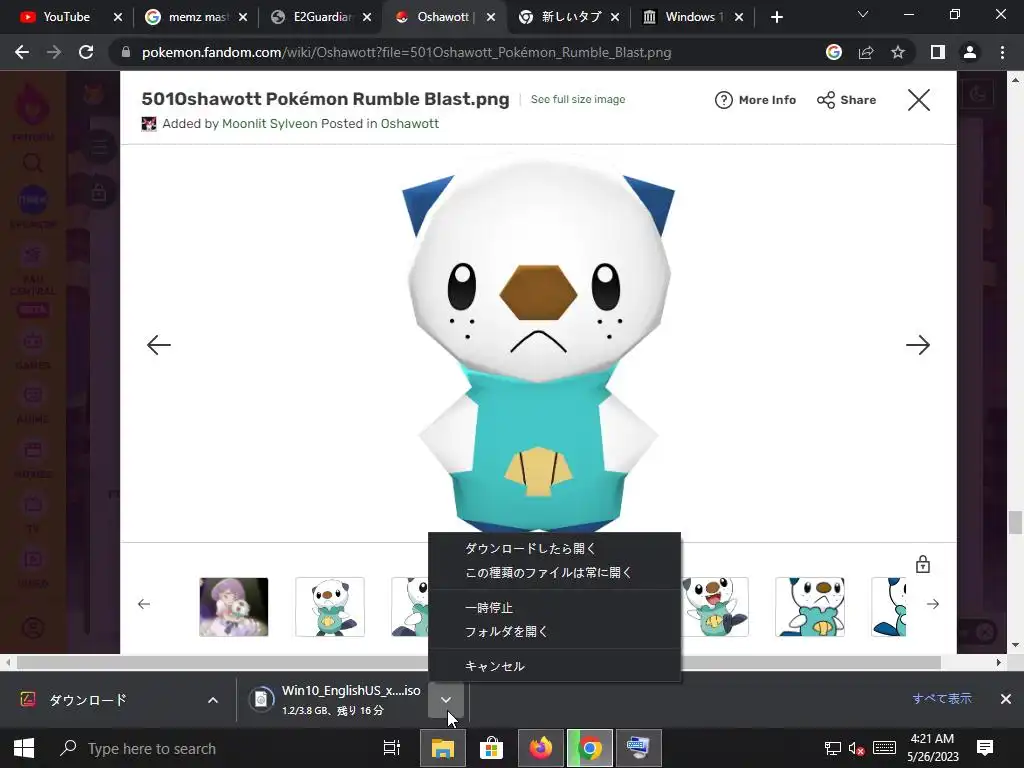This screenshot has width=1024, height=768.
Task: Click the Google account icon in address bar
Action: click(834, 52)
